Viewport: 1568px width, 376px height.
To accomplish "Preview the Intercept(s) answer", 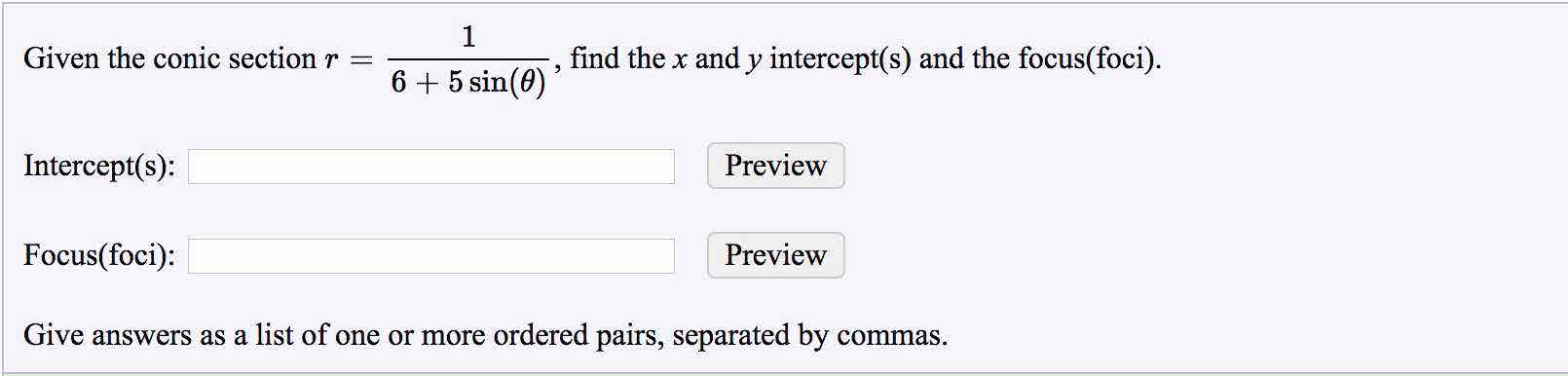I will pyautogui.click(x=775, y=166).
